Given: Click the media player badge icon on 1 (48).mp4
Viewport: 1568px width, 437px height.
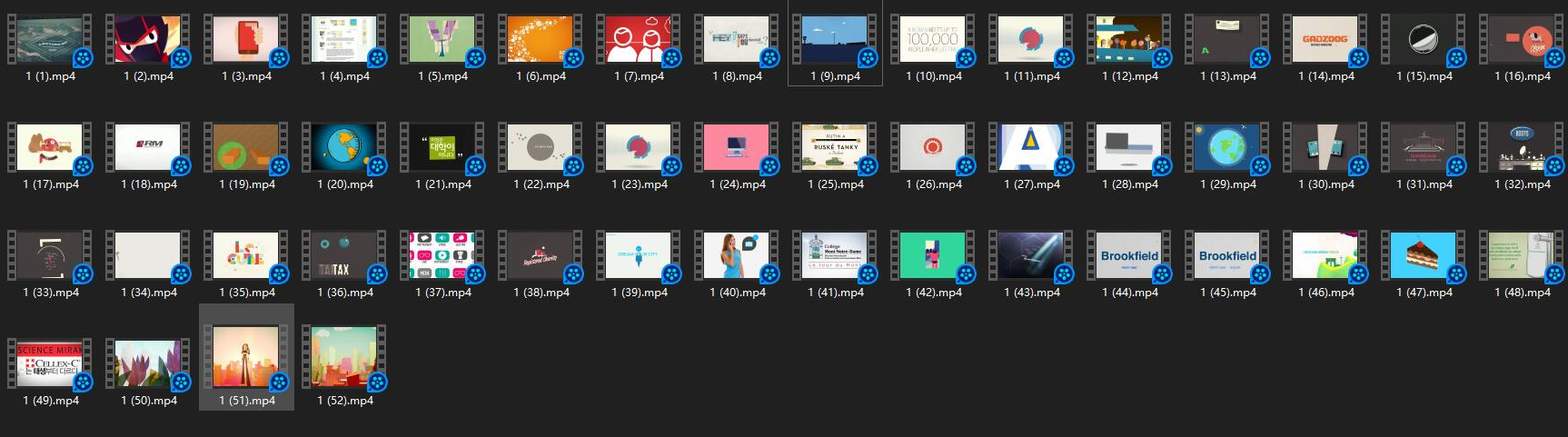Looking at the screenshot, I should pos(1554,274).
